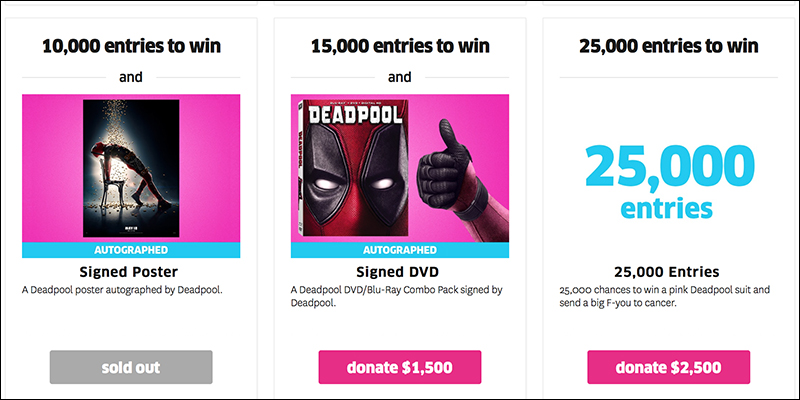Viewport: 800px width, 400px height.
Task: Click the DEADPOOL title on the DVD case
Action: pyautogui.click(x=356, y=115)
